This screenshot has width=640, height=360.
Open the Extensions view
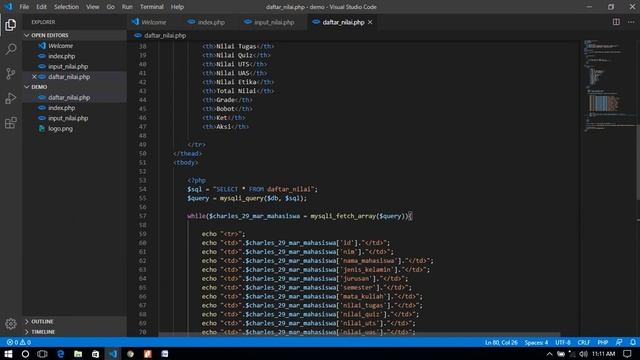[x=11, y=122]
